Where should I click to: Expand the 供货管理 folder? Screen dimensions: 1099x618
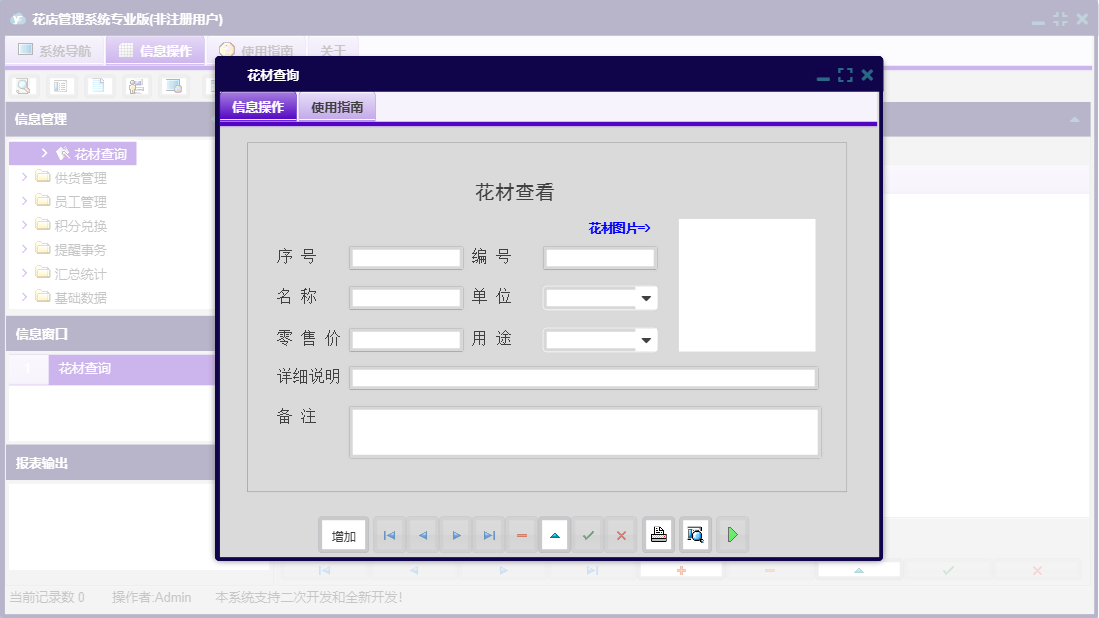24,177
